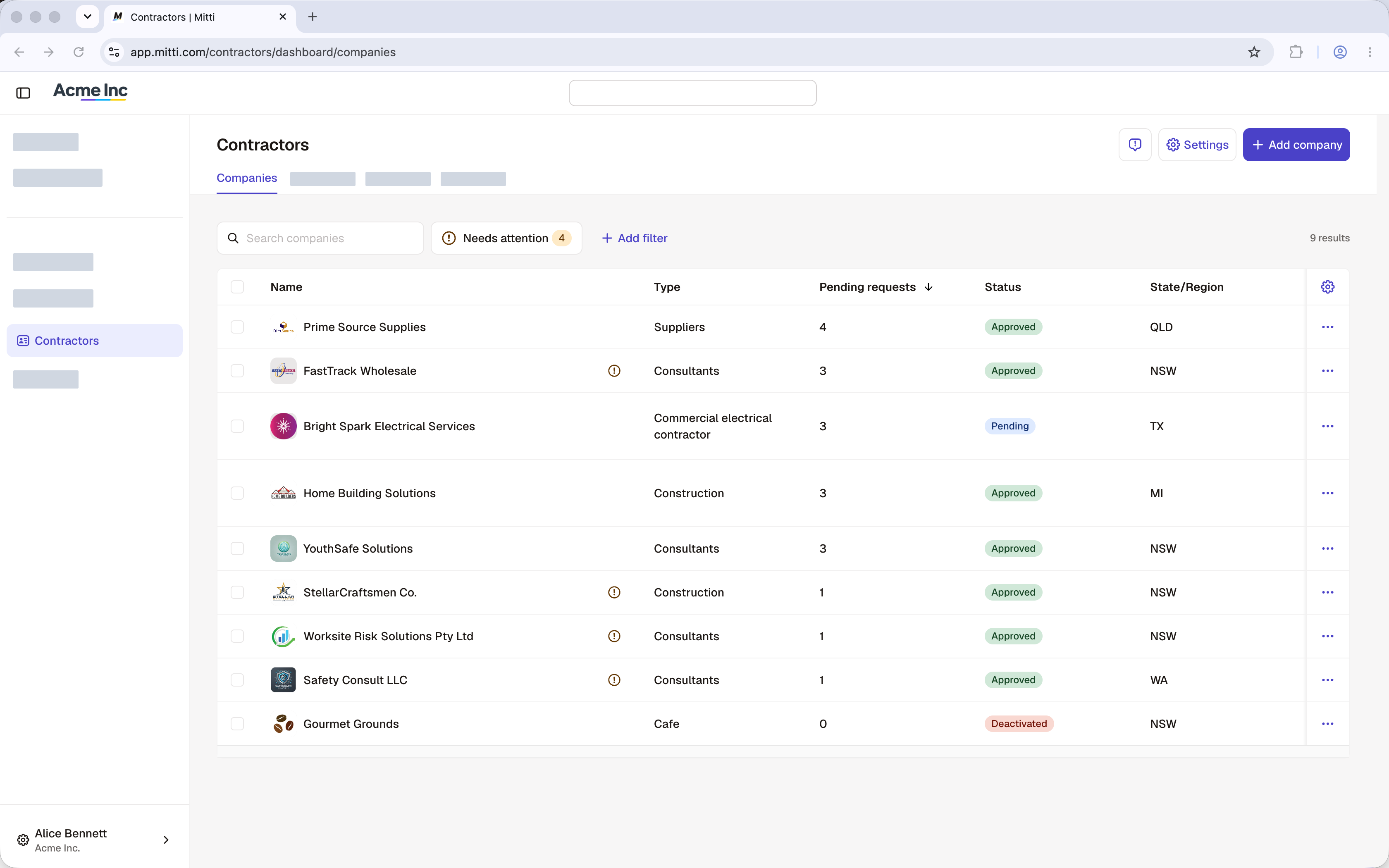Check the FastTrack Wholesale row checkbox
Viewport: 1389px width, 868px height.
[x=237, y=371]
